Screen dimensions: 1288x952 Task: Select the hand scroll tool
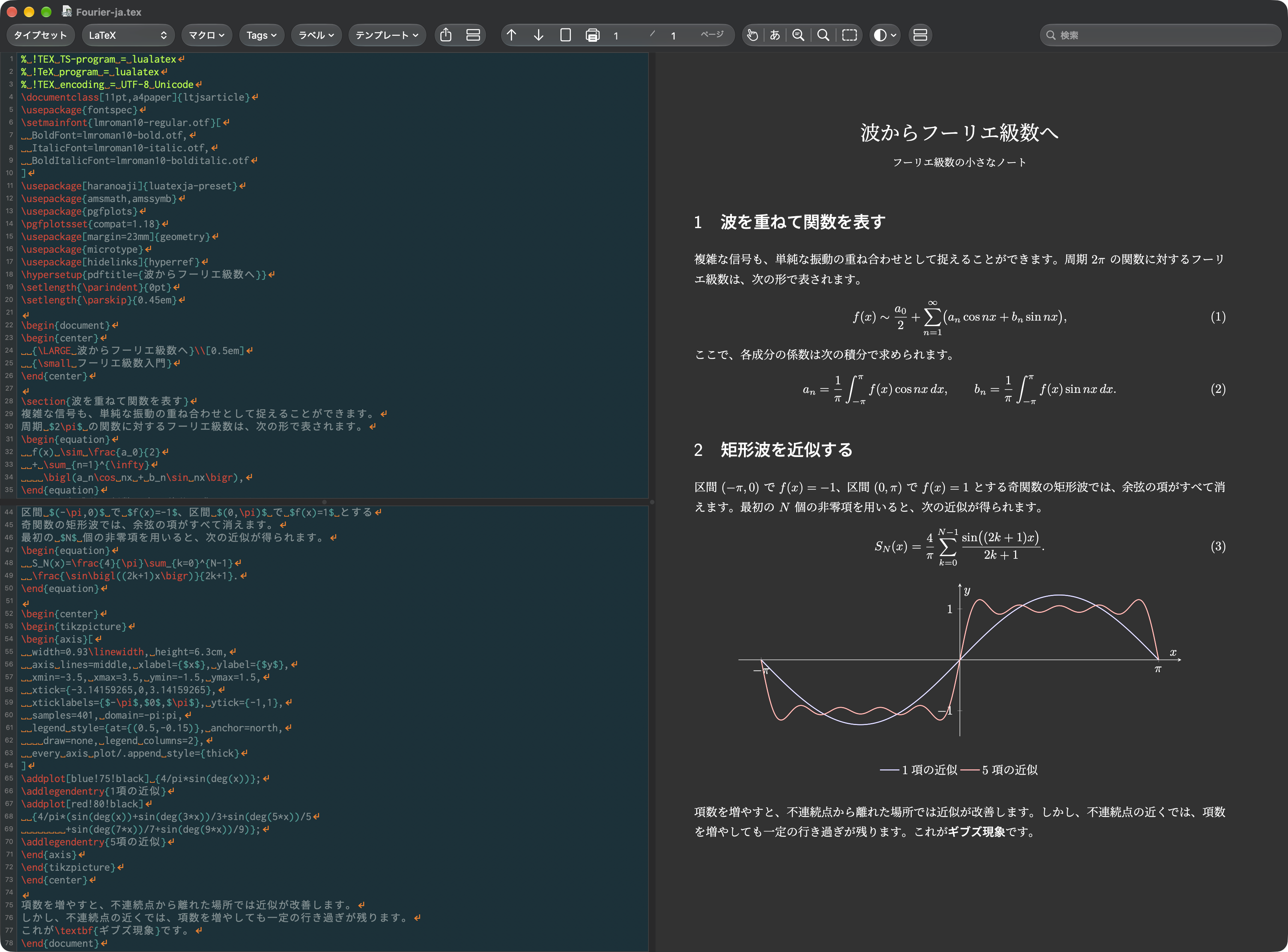coord(752,35)
